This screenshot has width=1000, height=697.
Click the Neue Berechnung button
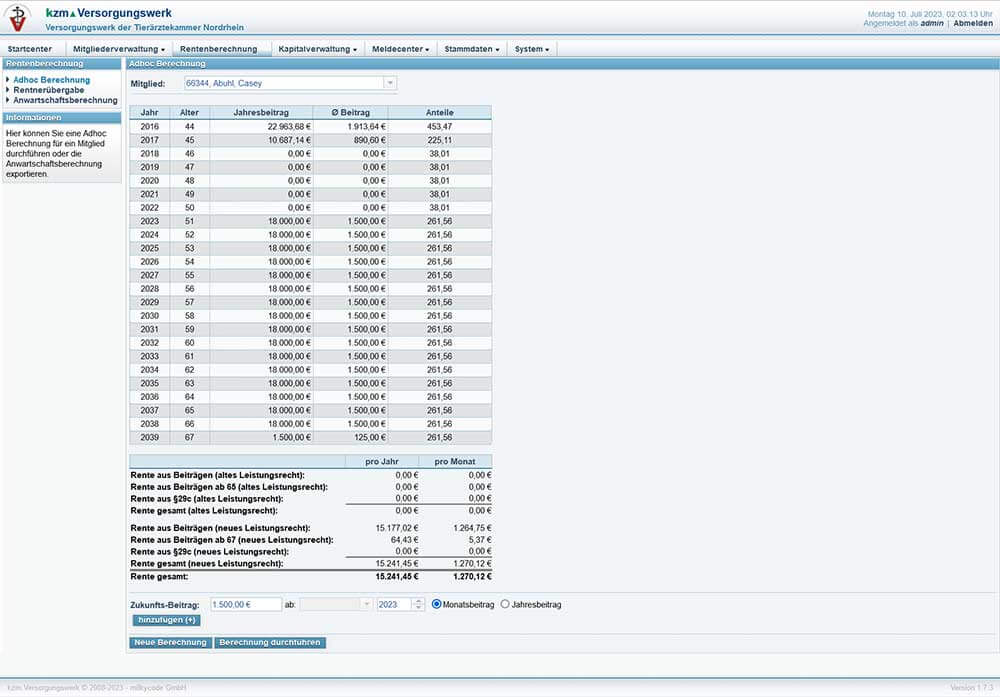pos(170,642)
